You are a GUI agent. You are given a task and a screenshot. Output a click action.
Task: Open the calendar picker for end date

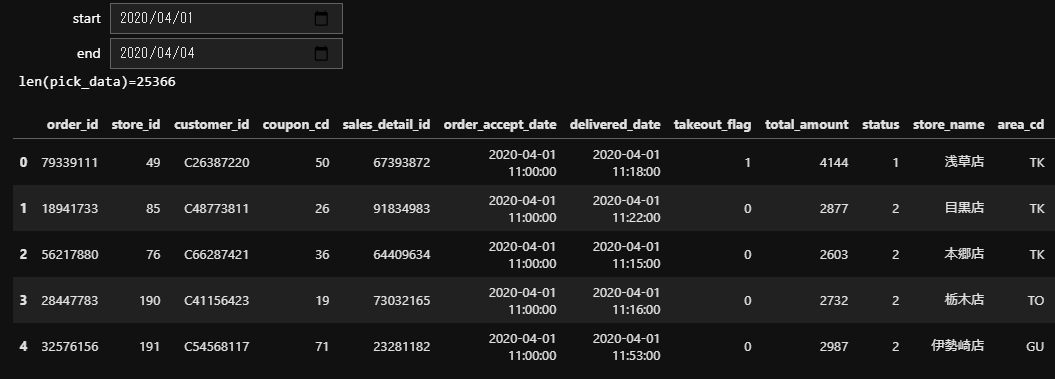321,54
